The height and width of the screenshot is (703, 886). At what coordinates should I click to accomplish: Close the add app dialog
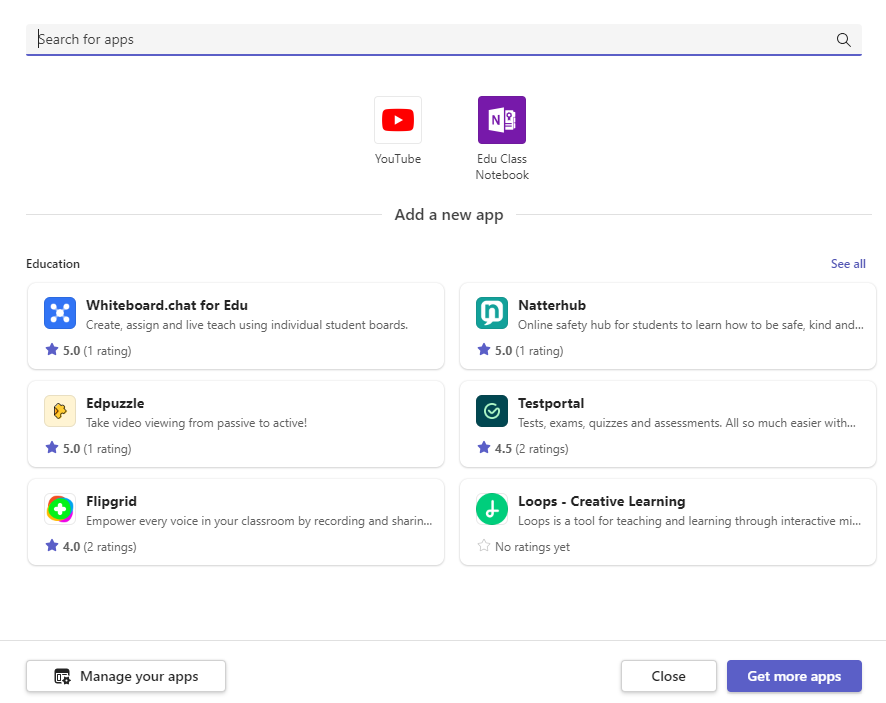click(x=668, y=676)
